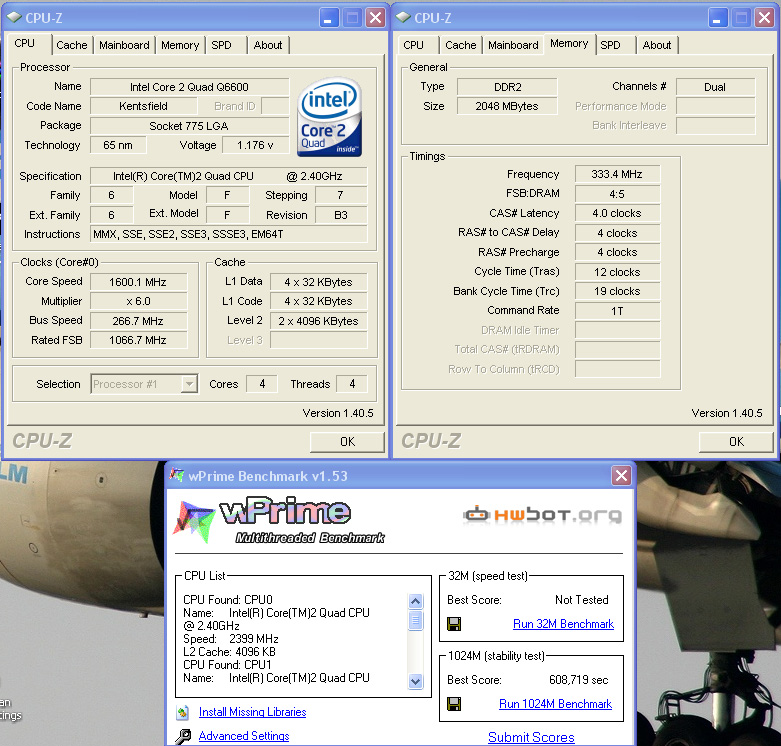Image resolution: width=781 pixels, height=746 pixels.
Task: Click the save icon in 1024M stability test
Action: pyautogui.click(x=454, y=704)
